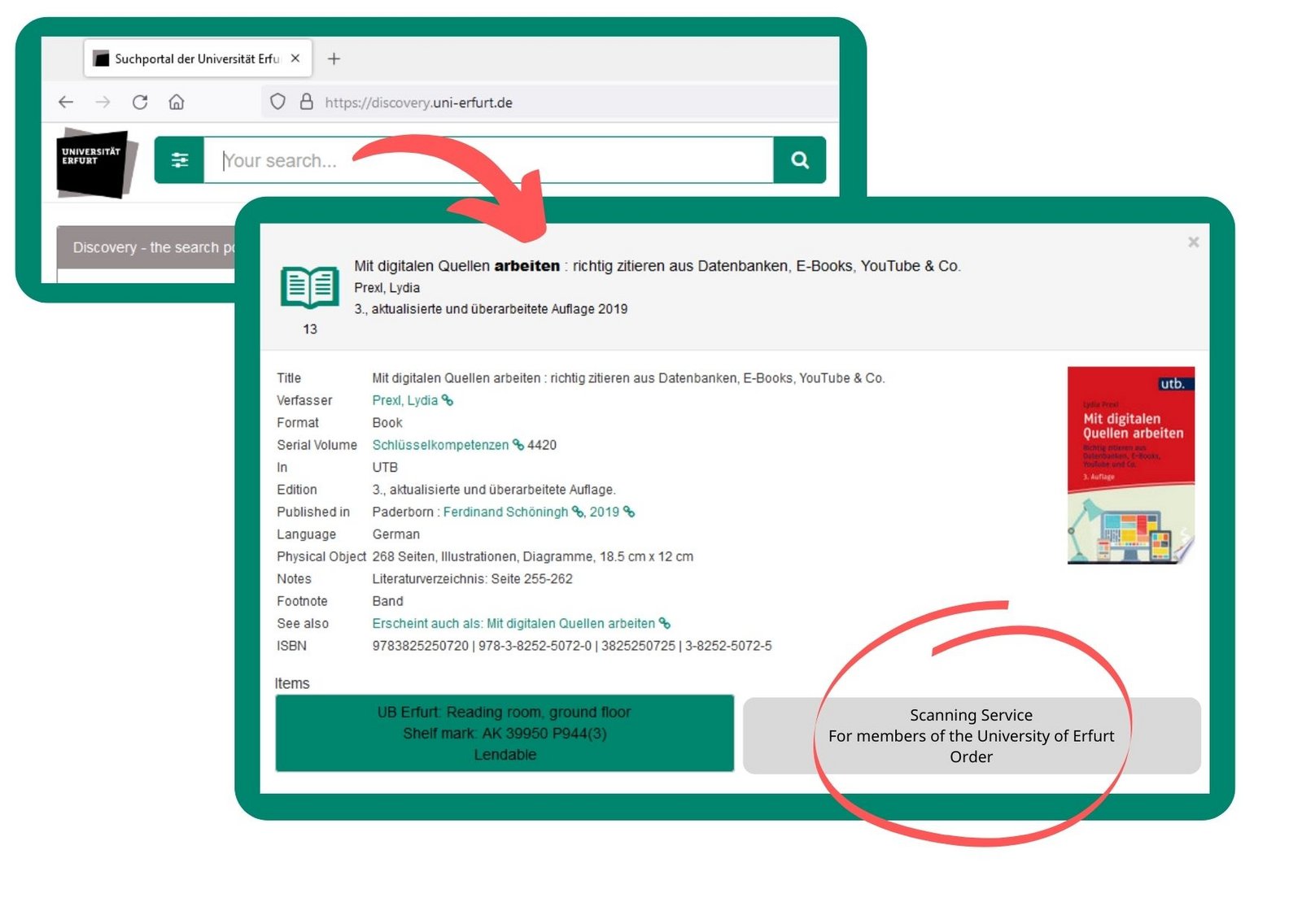The image size is (1302, 924).
Task: Select the UB Erfurt Reading room item
Action: click(505, 733)
